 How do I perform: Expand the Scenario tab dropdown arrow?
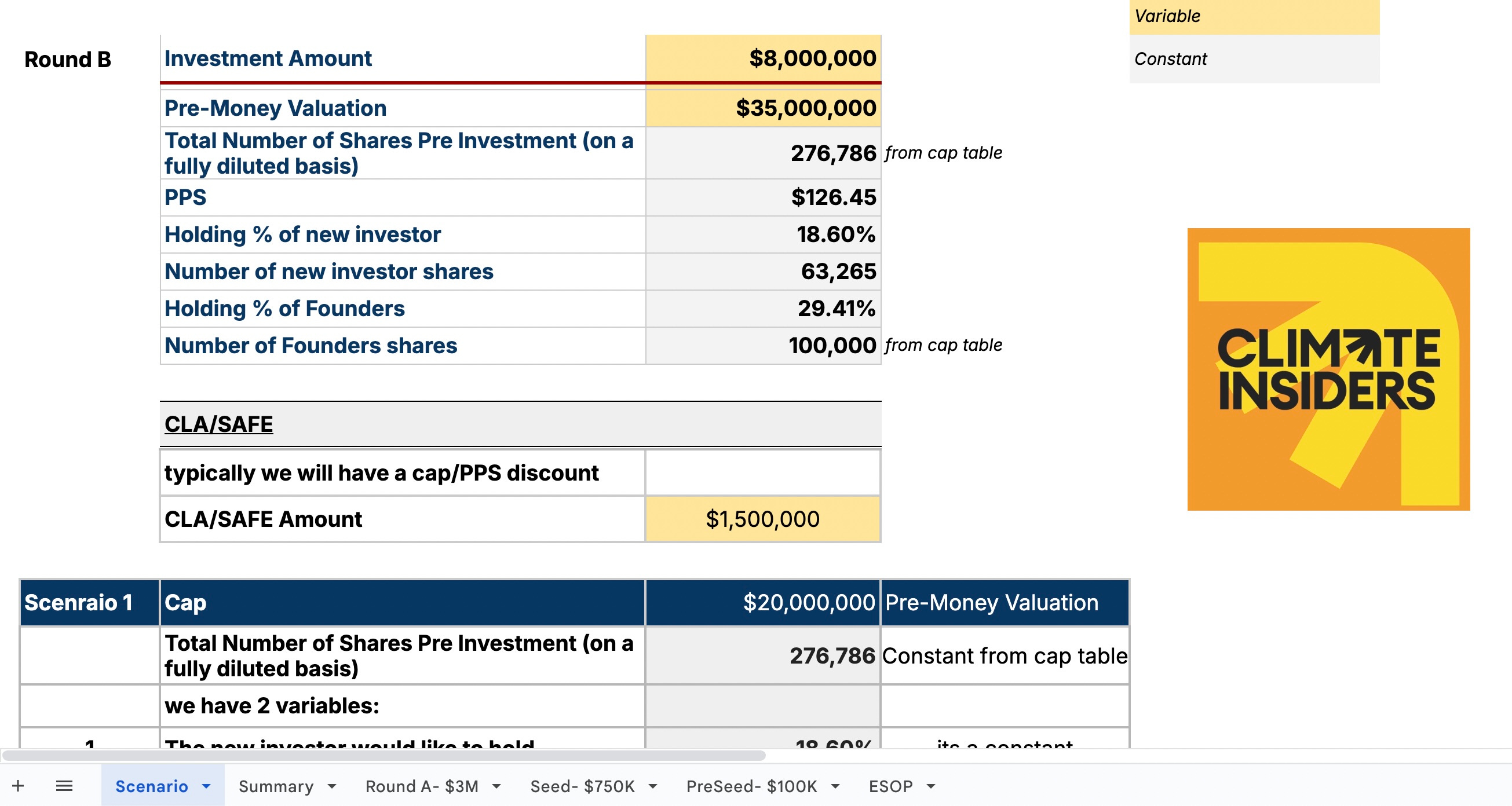[206, 786]
